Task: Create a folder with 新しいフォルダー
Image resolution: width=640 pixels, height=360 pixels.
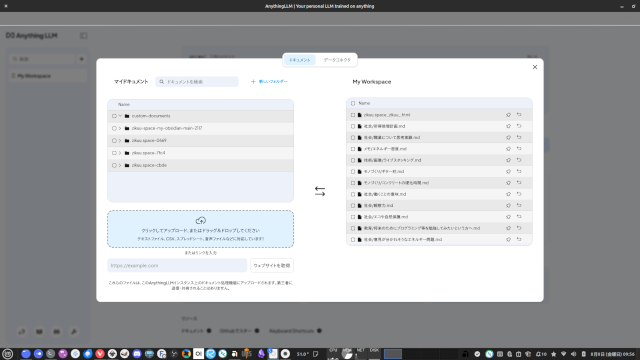Action: point(269,82)
